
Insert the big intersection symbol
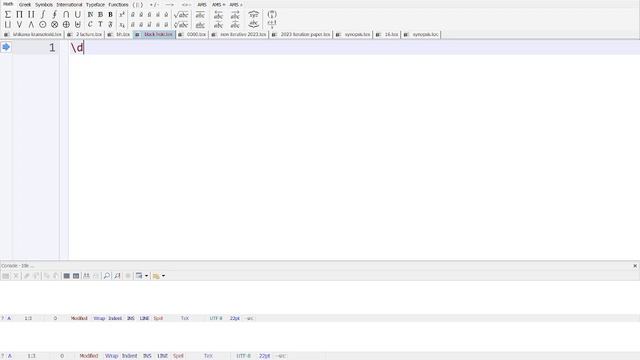tap(66, 15)
